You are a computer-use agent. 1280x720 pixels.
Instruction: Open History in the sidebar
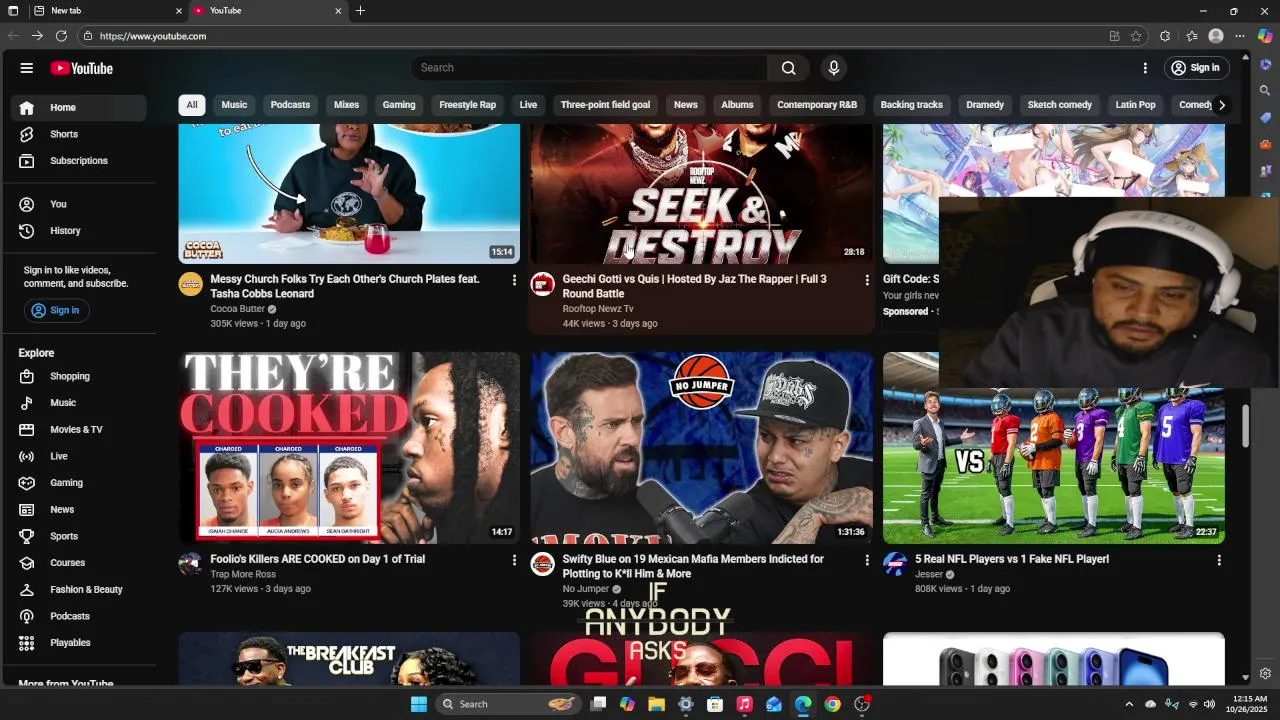point(79,231)
